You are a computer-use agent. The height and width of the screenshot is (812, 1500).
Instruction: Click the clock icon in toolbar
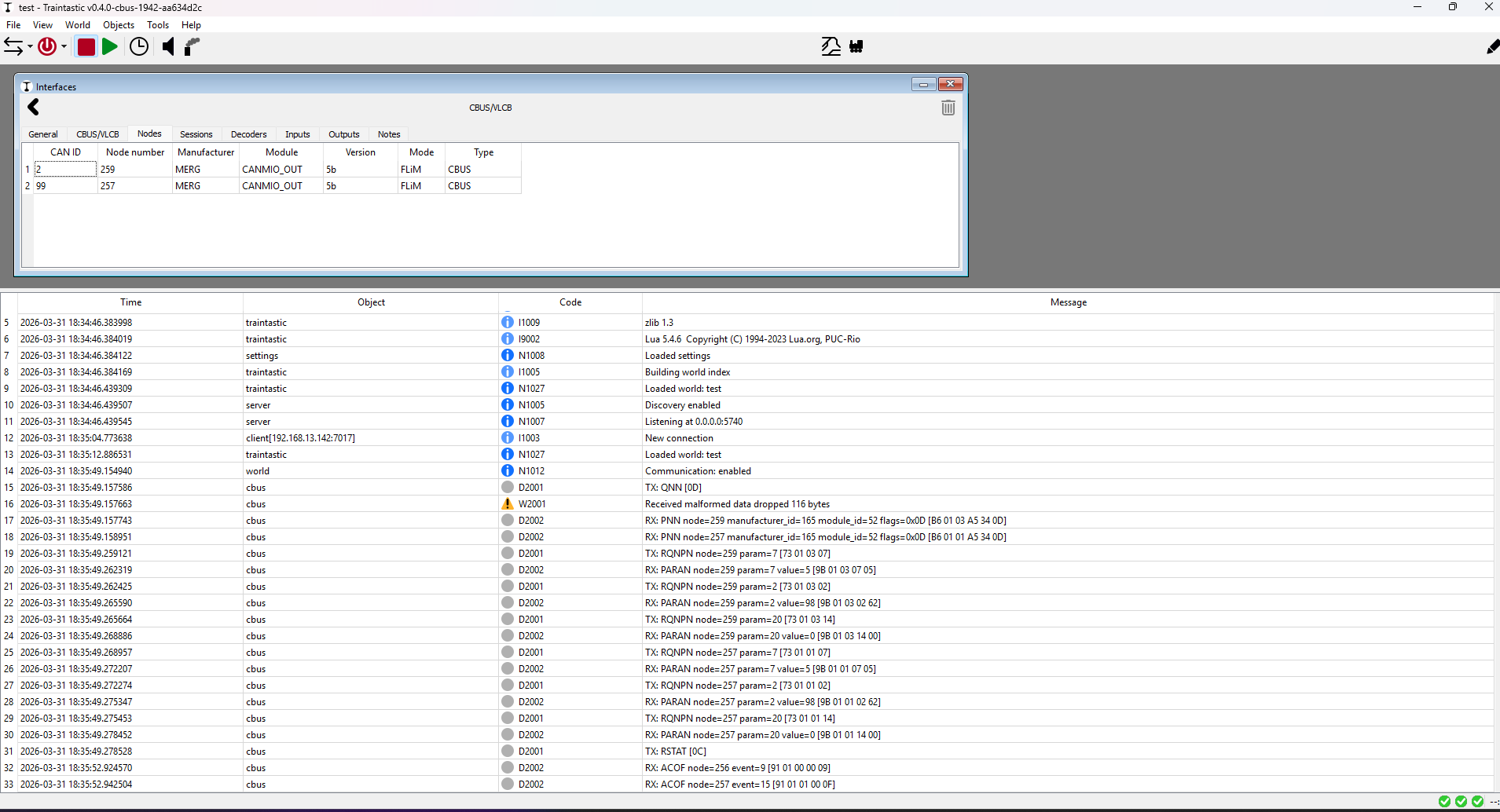click(139, 46)
